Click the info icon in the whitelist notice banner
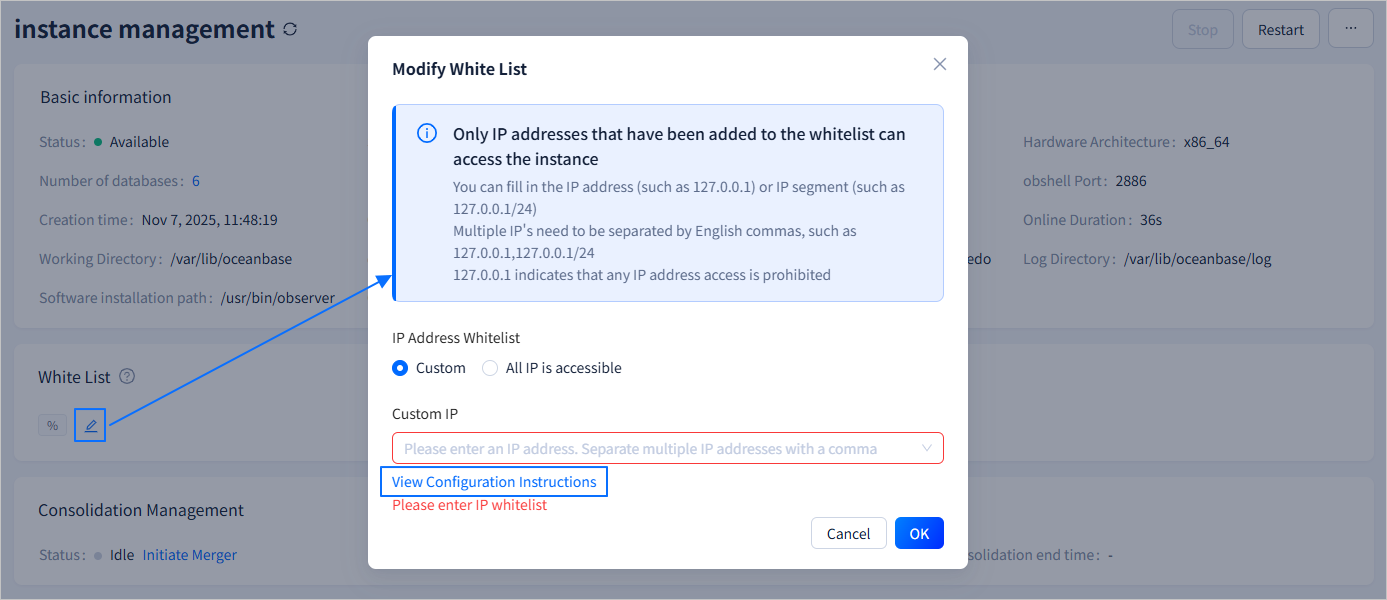 [x=426, y=132]
